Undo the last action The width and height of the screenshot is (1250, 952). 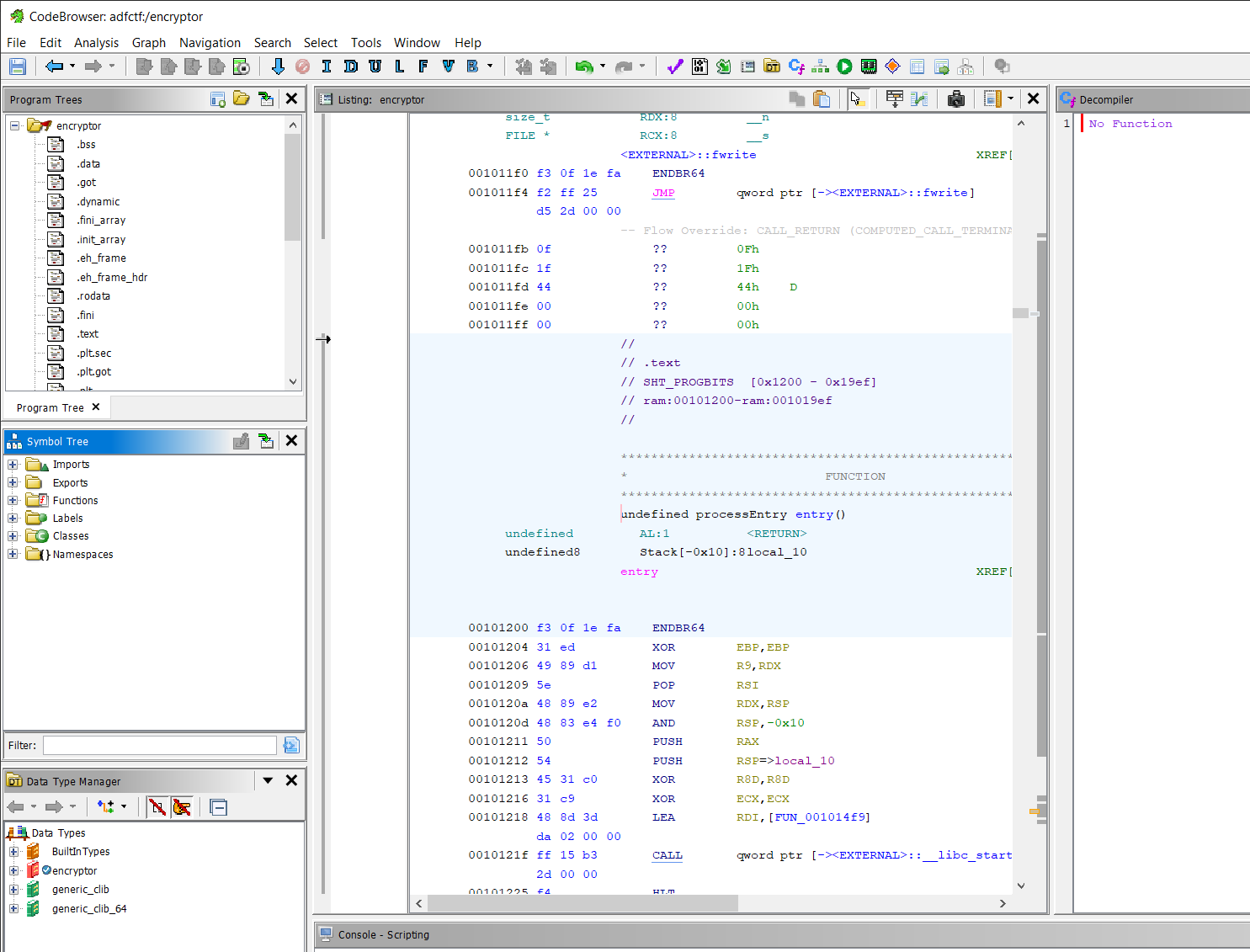click(587, 66)
